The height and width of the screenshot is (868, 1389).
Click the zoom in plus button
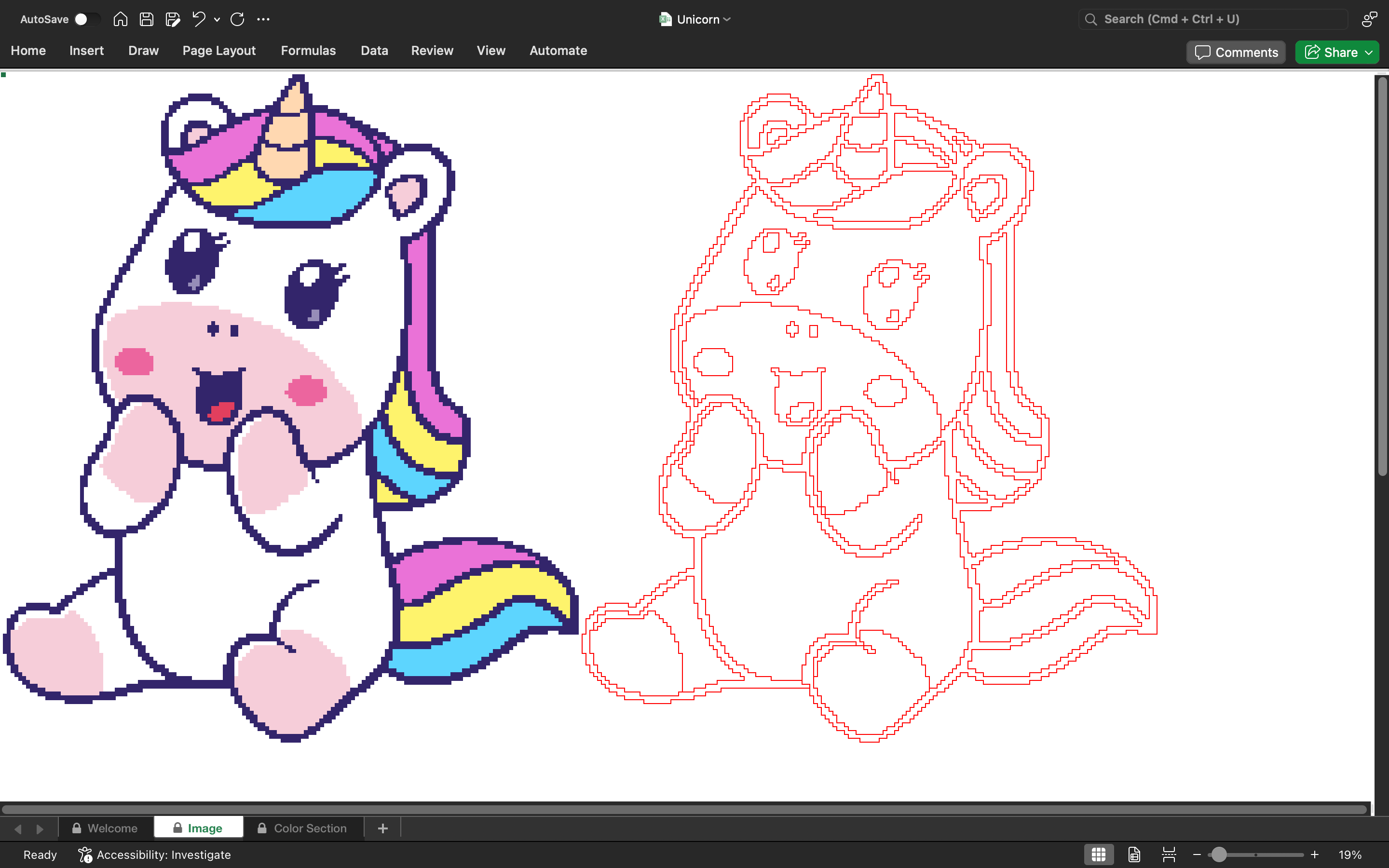coord(1314,855)
